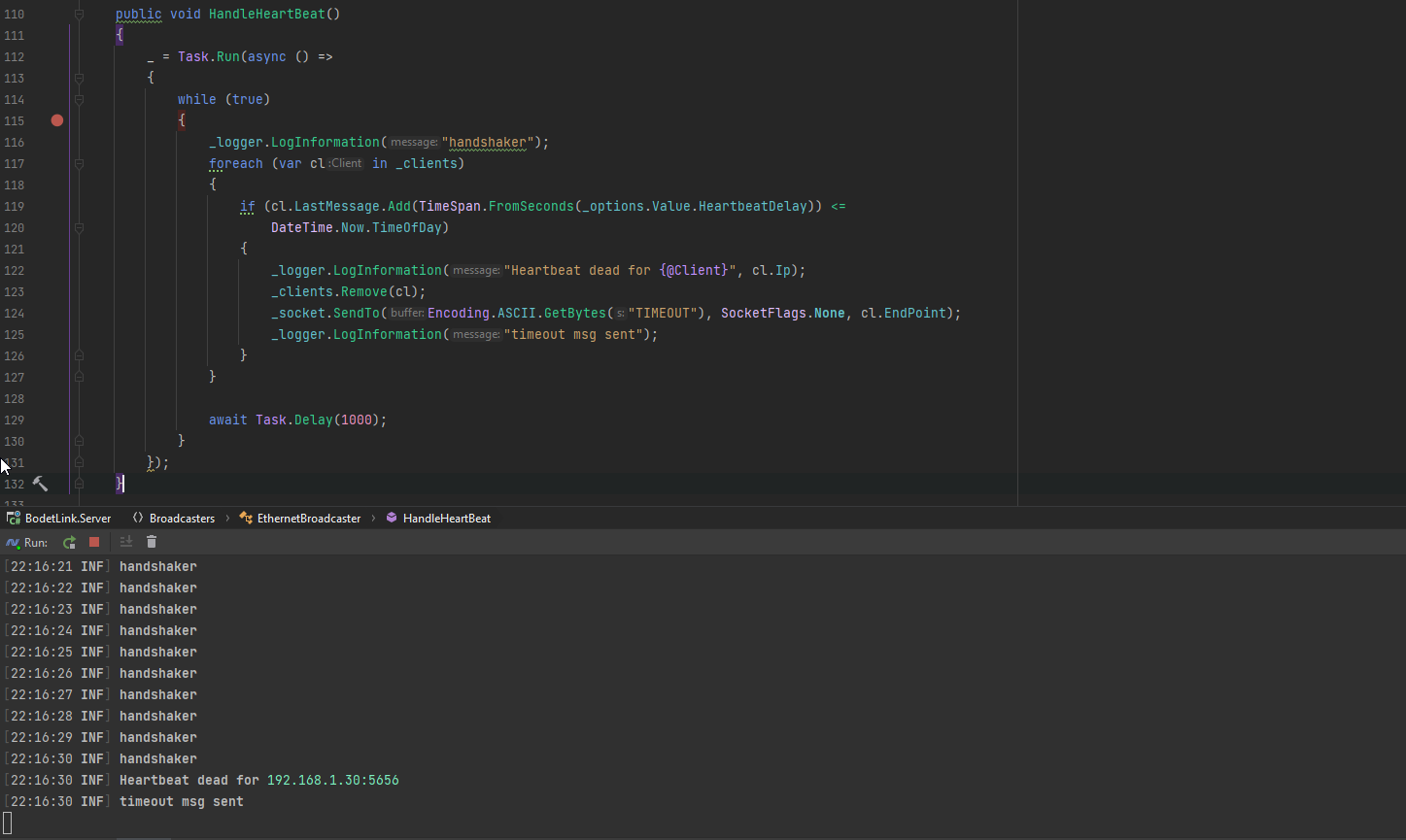Screen dimensions: 1406x840
Task: Click the hammer quick-action icon on line 132
Action: tap(40, 484)
